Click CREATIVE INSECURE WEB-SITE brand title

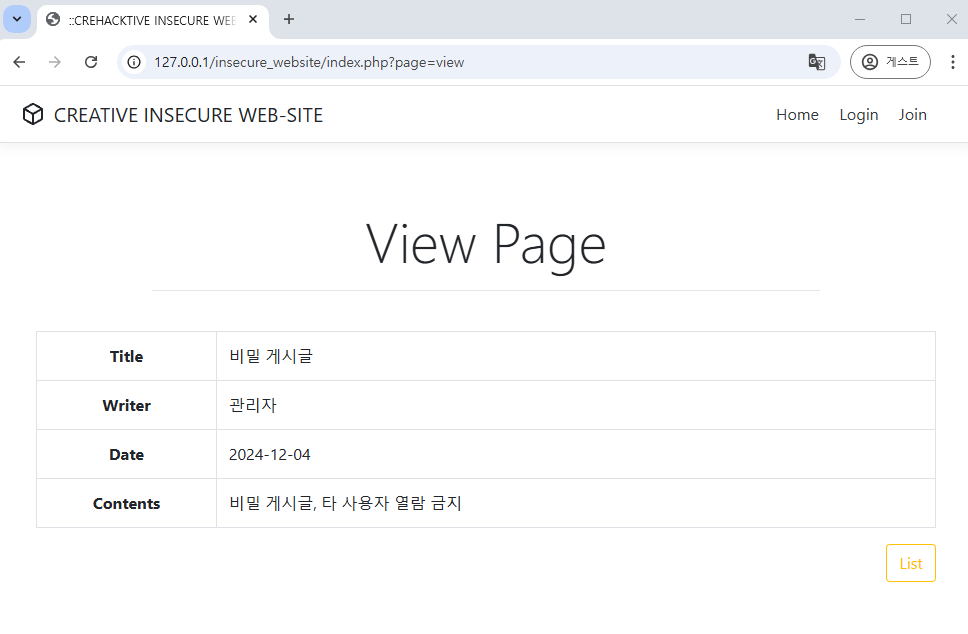[x=188, y=115]
